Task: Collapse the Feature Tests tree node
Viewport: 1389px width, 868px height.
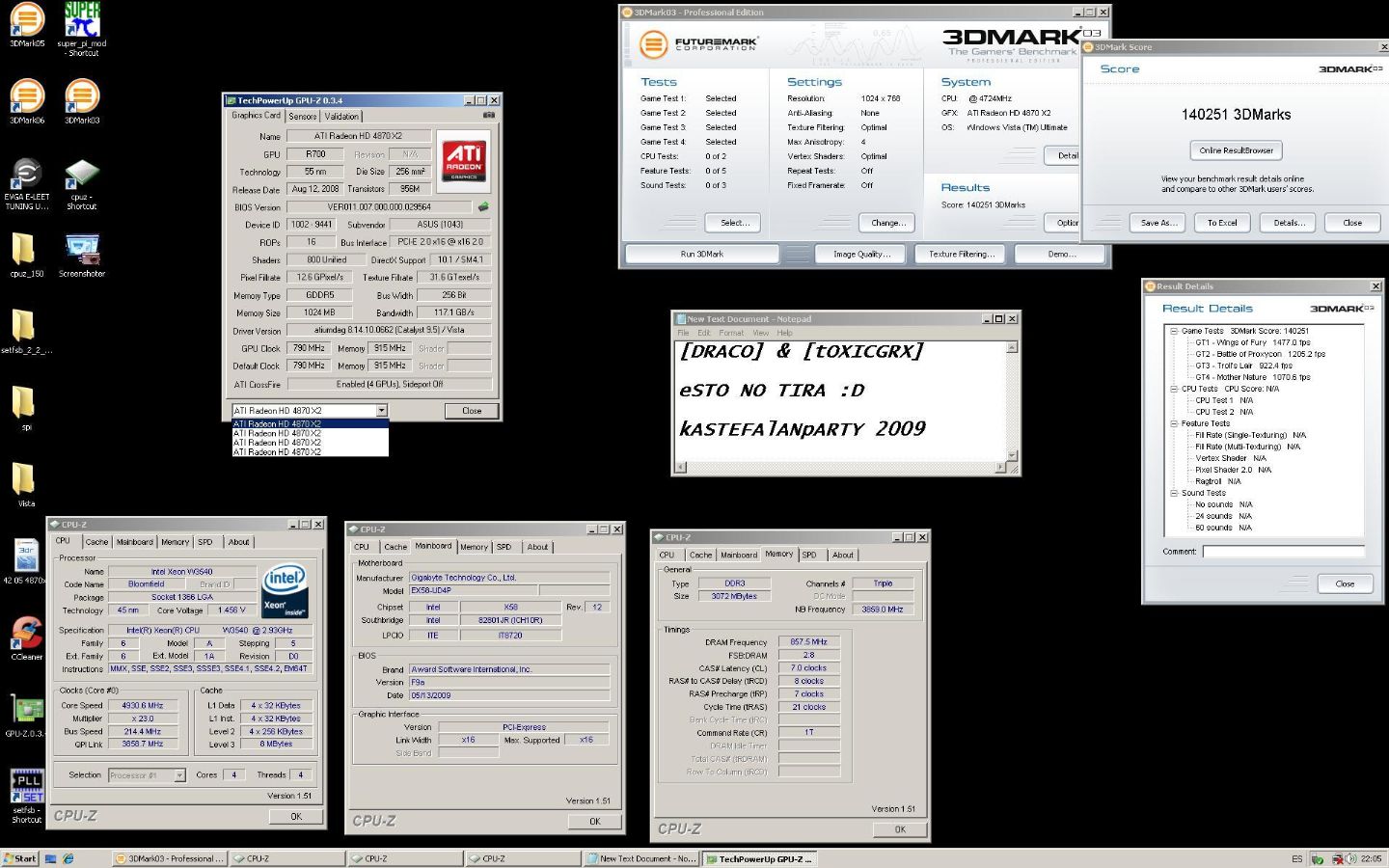Action: point(1174,423)
